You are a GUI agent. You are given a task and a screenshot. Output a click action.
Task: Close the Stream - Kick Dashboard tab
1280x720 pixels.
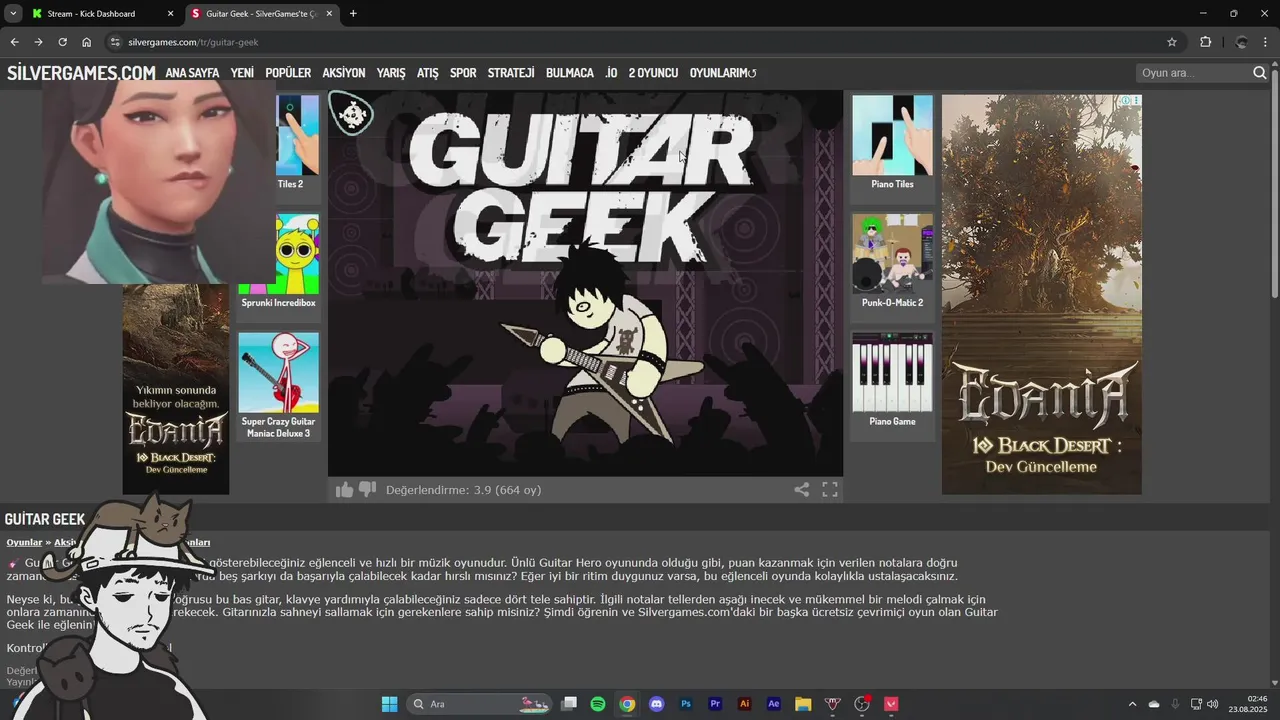click(x=170, y=14)
